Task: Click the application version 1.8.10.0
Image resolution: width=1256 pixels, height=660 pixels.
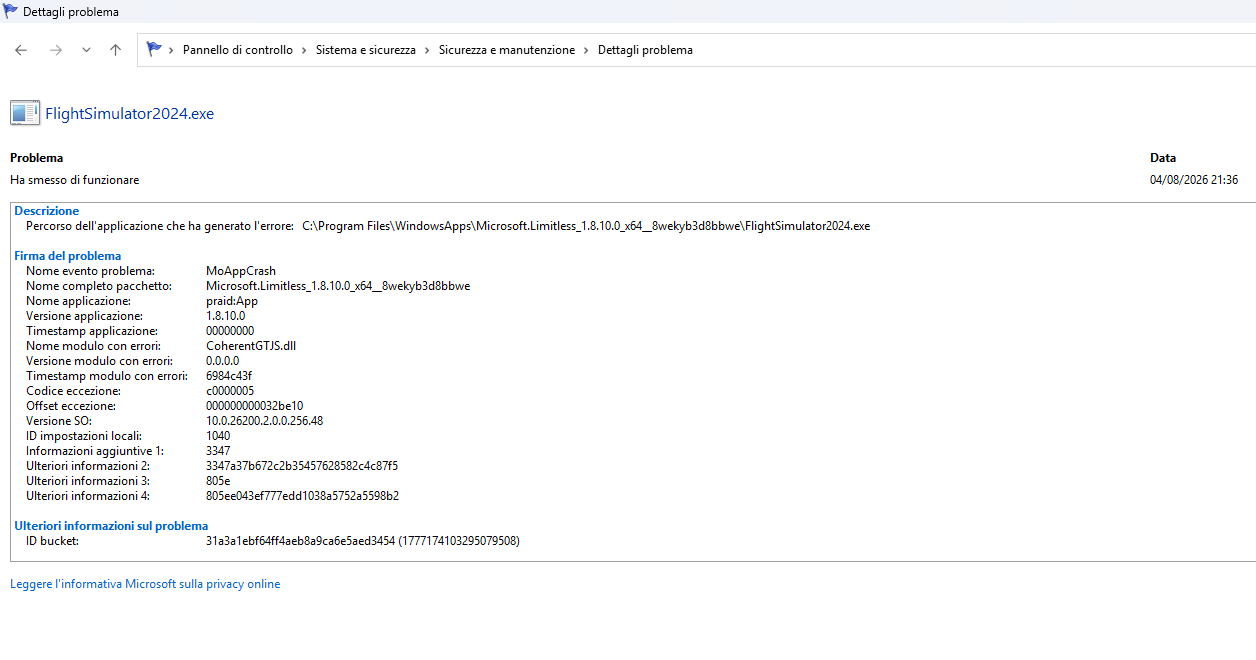Action: point(225,316)
